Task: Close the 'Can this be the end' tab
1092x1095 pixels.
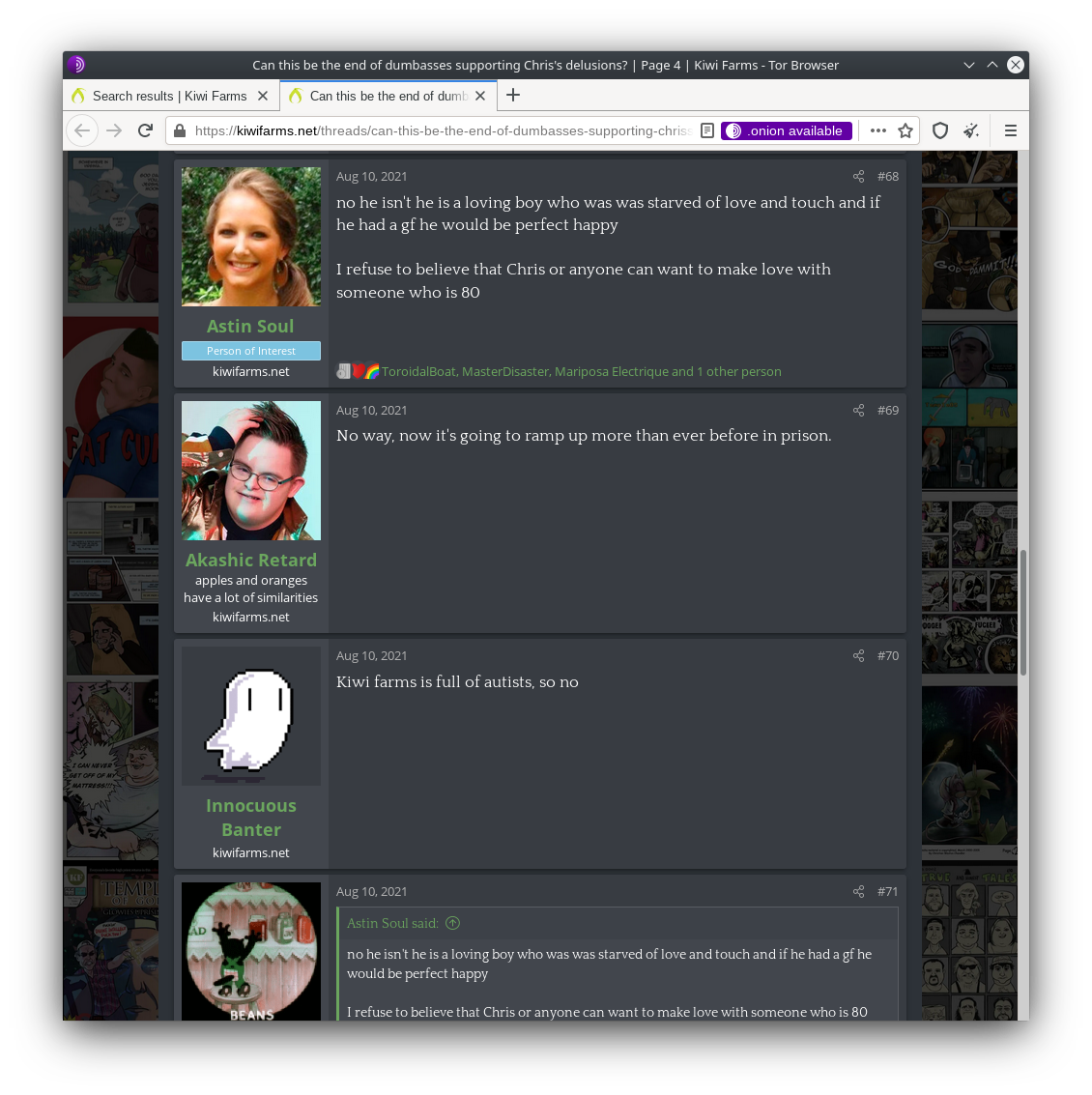Action: click(x=480, y=96)
